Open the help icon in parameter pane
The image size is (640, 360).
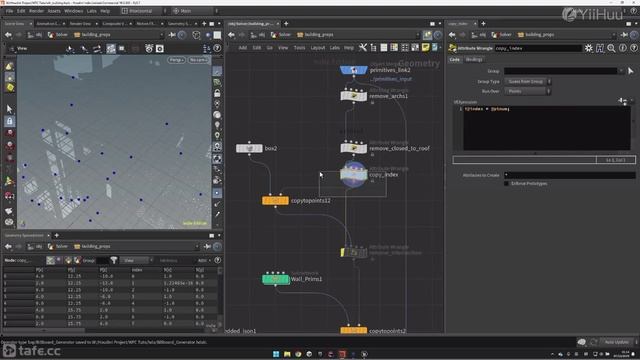coord(634,48)
